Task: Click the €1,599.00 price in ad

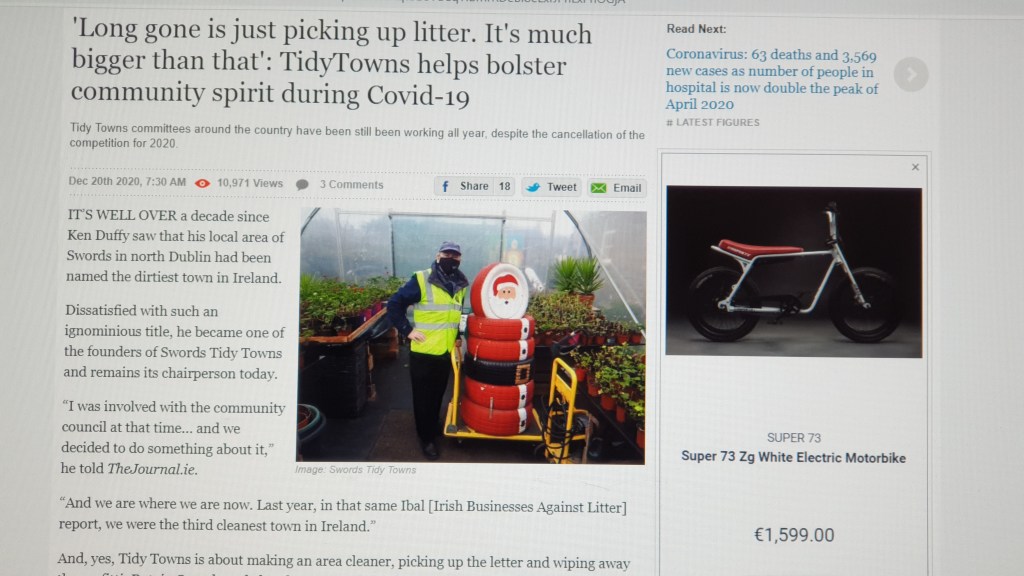Action: (794, 535)
